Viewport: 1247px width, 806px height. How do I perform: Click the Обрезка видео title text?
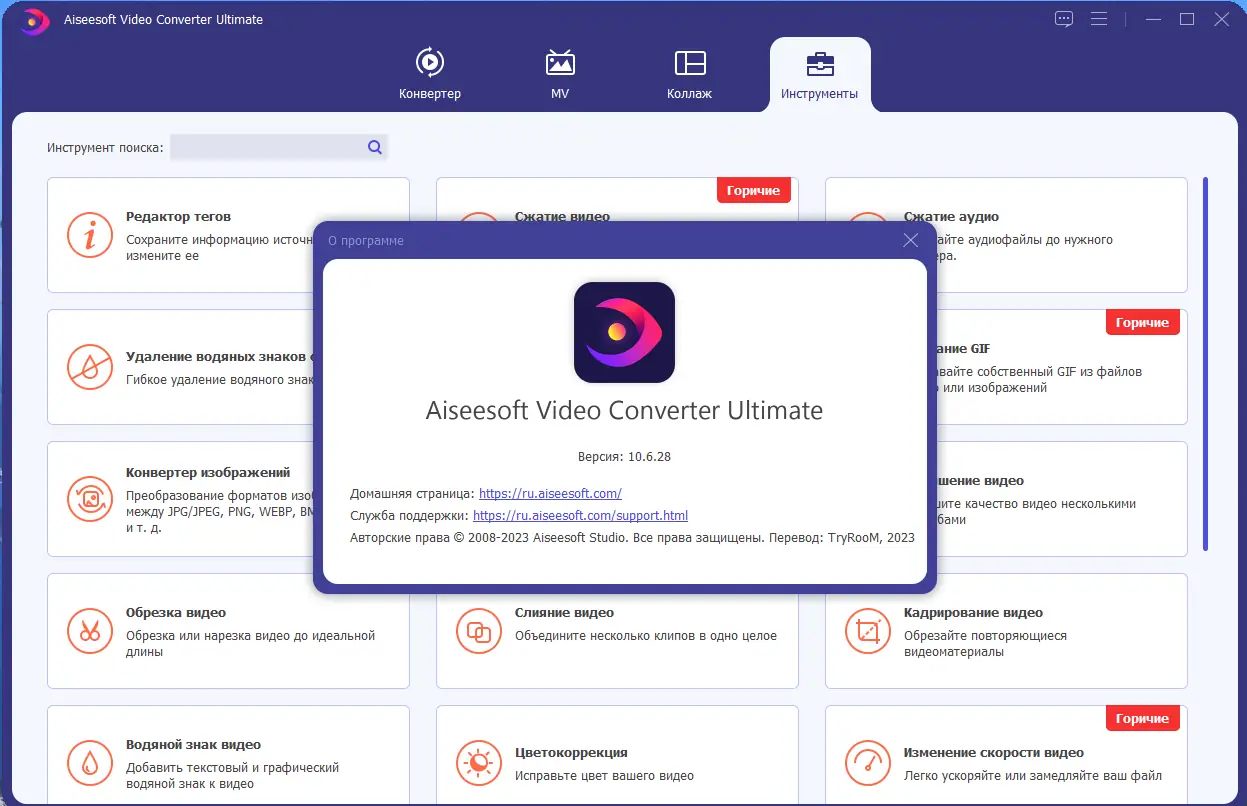click(x=176, y=612)
